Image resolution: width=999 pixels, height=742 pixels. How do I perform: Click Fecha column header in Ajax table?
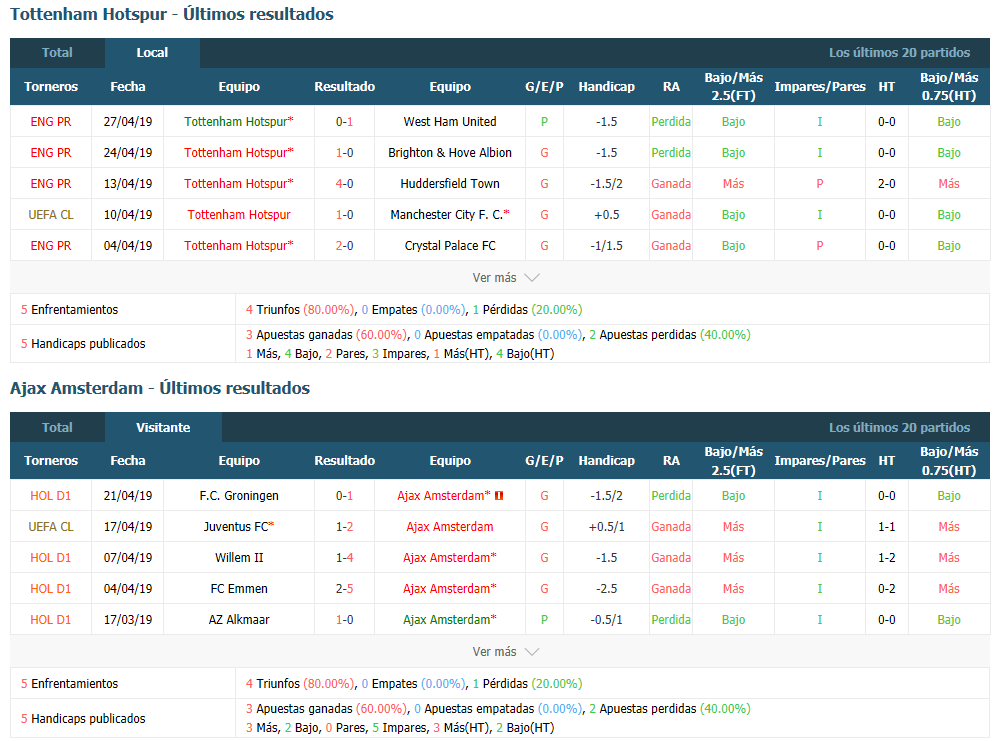pyautogui.click(x=128, y=460)
